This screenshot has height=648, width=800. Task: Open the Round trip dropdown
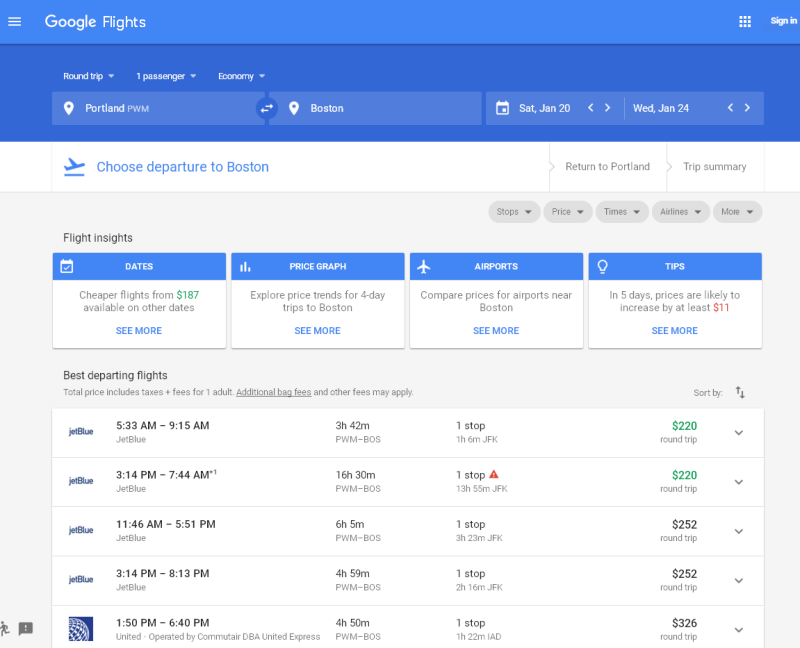pos(89,76)
